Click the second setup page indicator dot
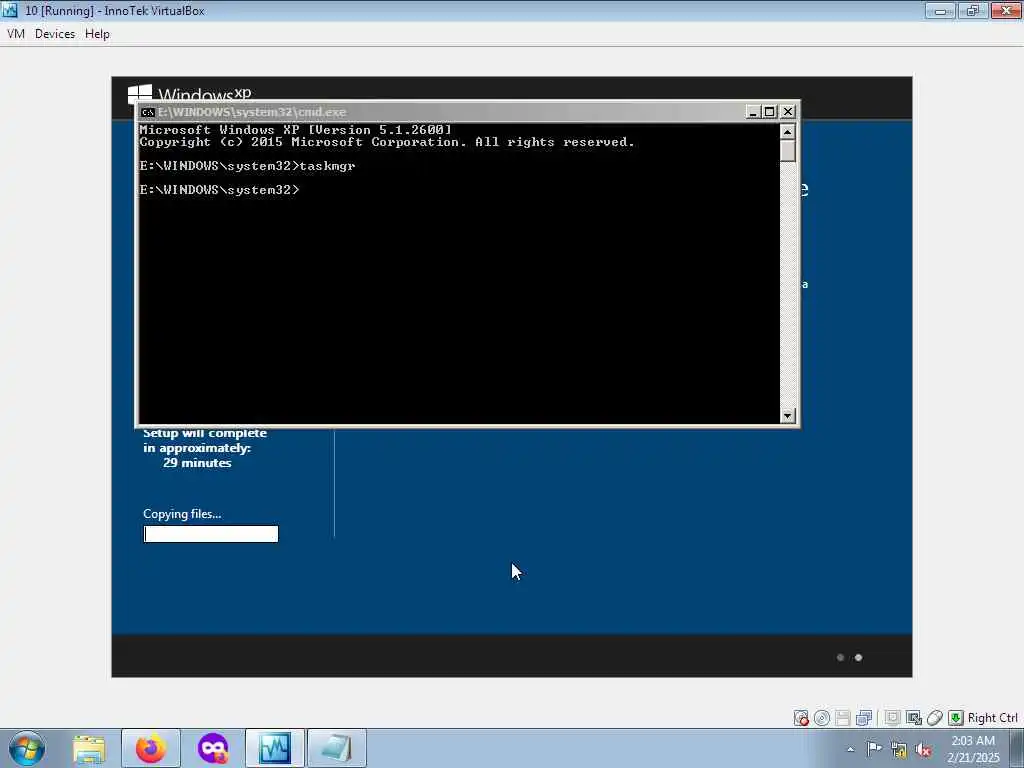 click(x=859, y=658)
